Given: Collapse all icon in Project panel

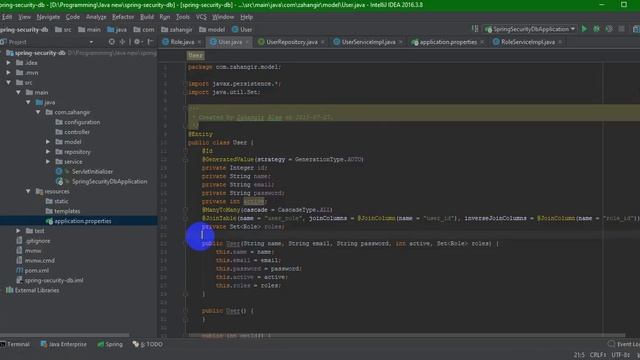Looking at the screenshot, I should (x=122, y=42).
